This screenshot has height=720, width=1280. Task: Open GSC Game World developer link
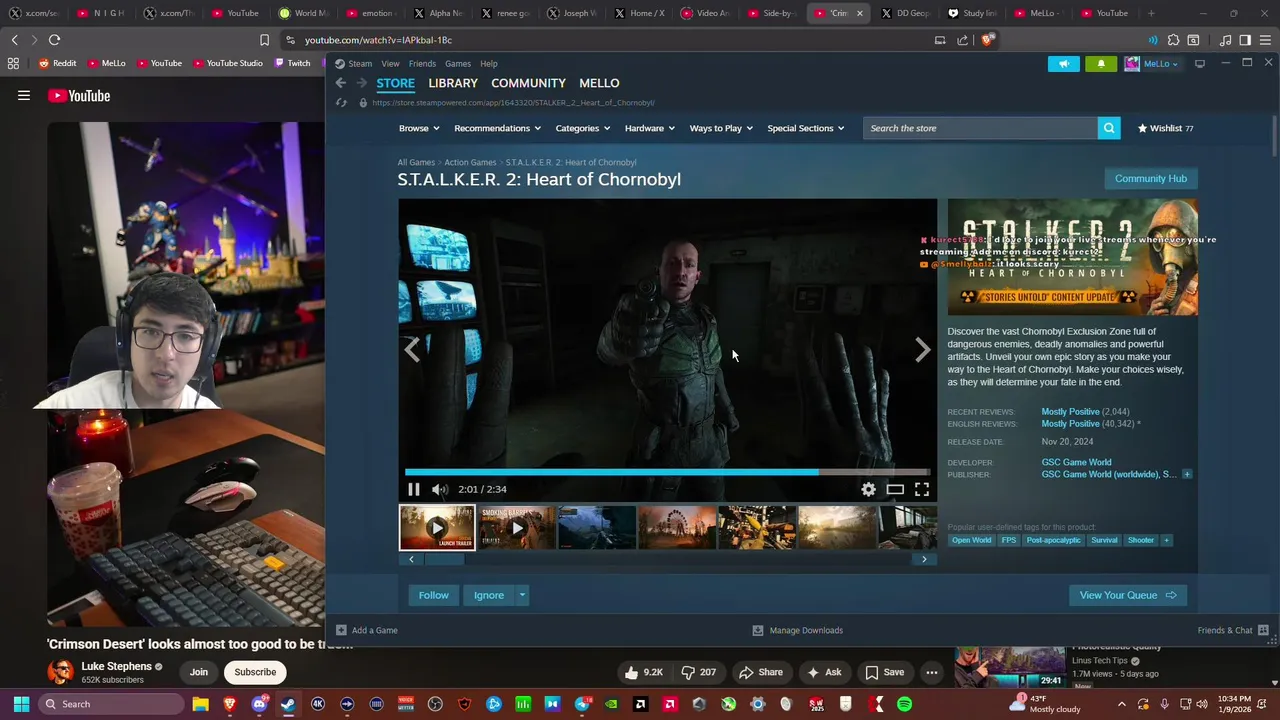[1076, 462]
